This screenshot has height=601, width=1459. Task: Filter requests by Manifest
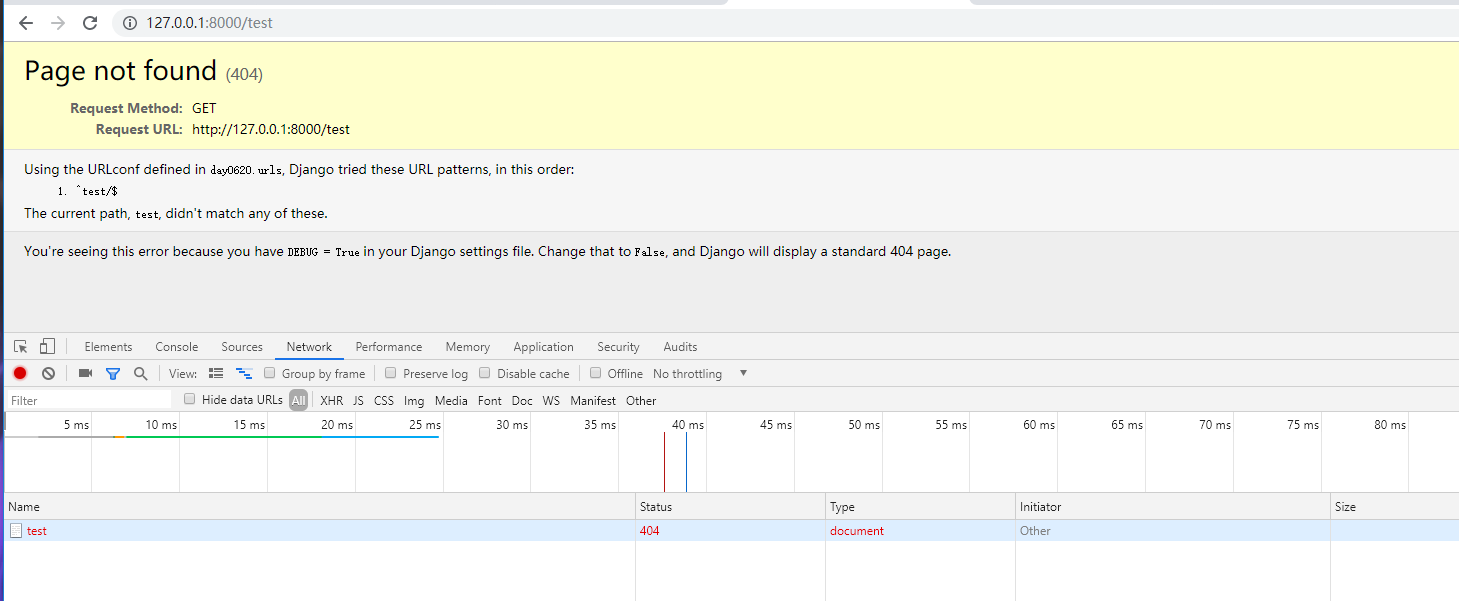point(593,400)
